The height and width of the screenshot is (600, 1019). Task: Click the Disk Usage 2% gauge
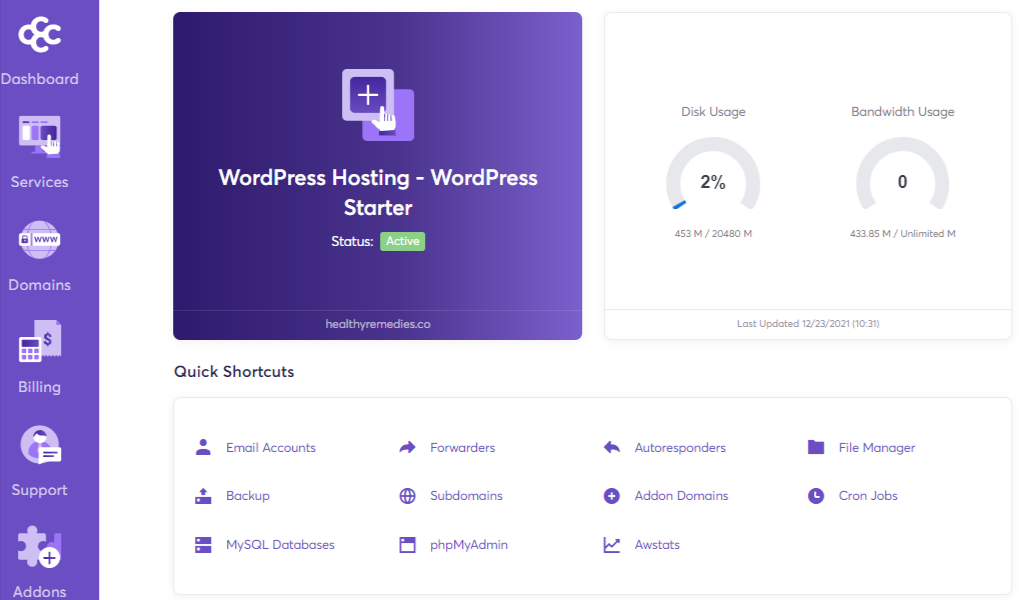click(713, 174)
